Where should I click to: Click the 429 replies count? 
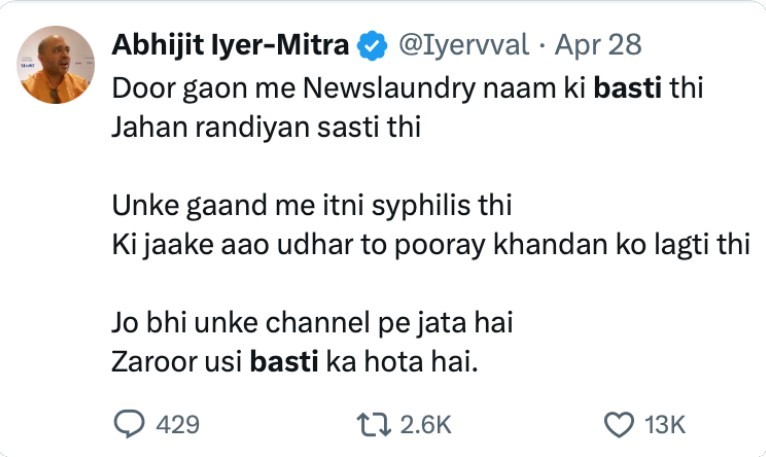[178, 424]
